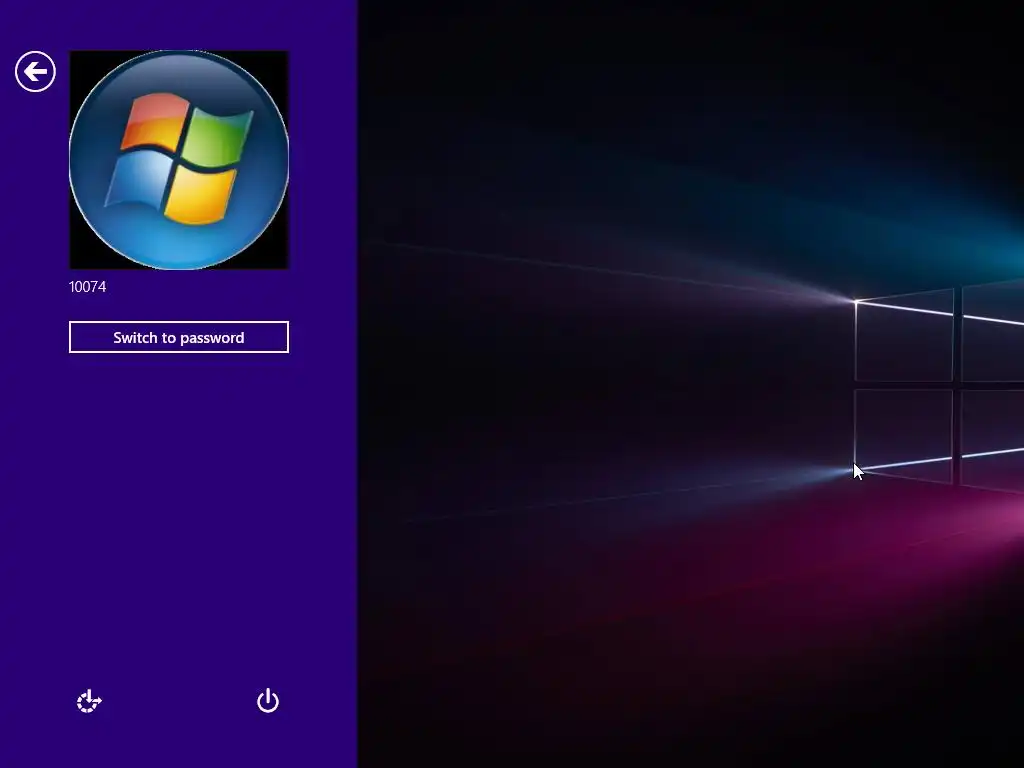Click the Switch to password button
Image resolution: width=1024 pixels, height=768 pixels.
[x=179, y=337]
